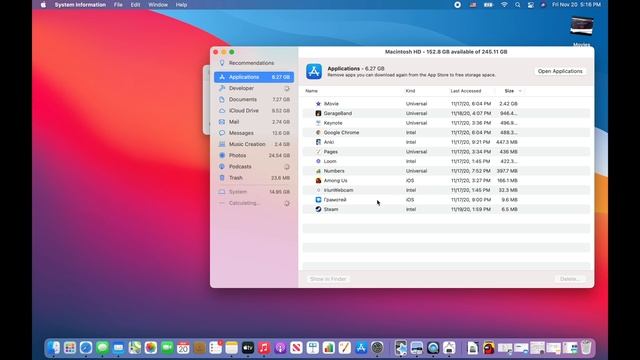Open the Window menu
The image size is (640, 360).
pos(158,5)
